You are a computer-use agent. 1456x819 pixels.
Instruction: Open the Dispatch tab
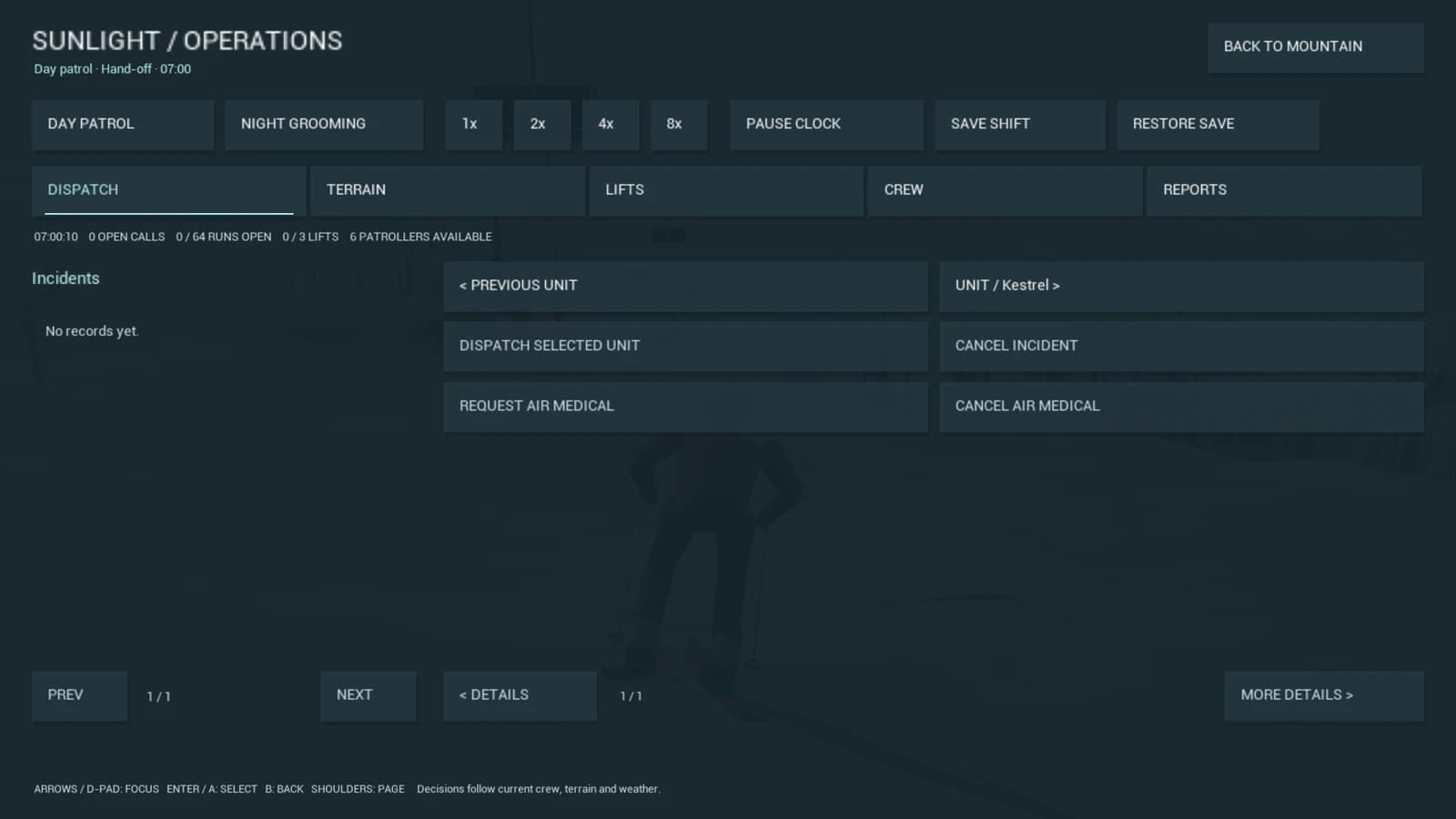tap(169, 190)
